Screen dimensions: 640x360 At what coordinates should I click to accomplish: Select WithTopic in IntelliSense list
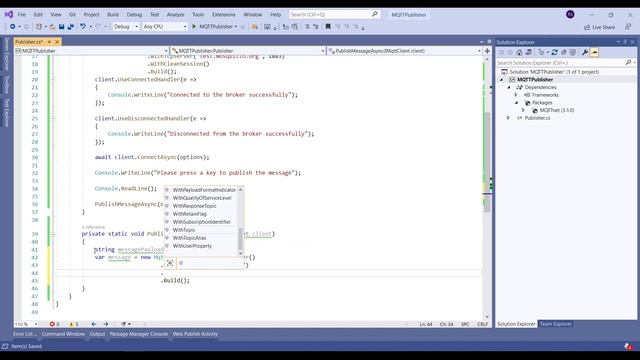coord(184,230)
